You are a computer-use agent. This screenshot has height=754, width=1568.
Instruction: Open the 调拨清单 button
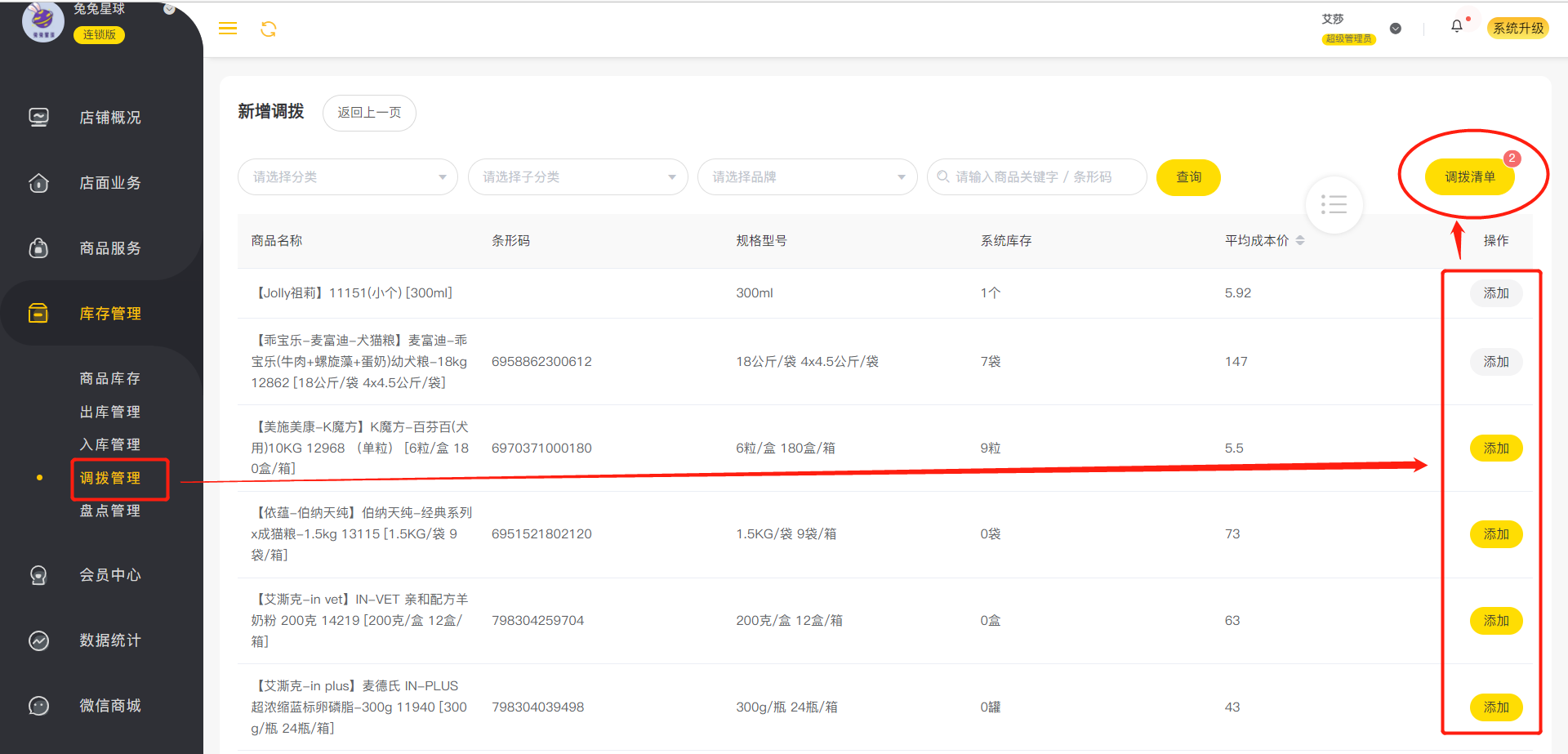(x=1470, y=177)
